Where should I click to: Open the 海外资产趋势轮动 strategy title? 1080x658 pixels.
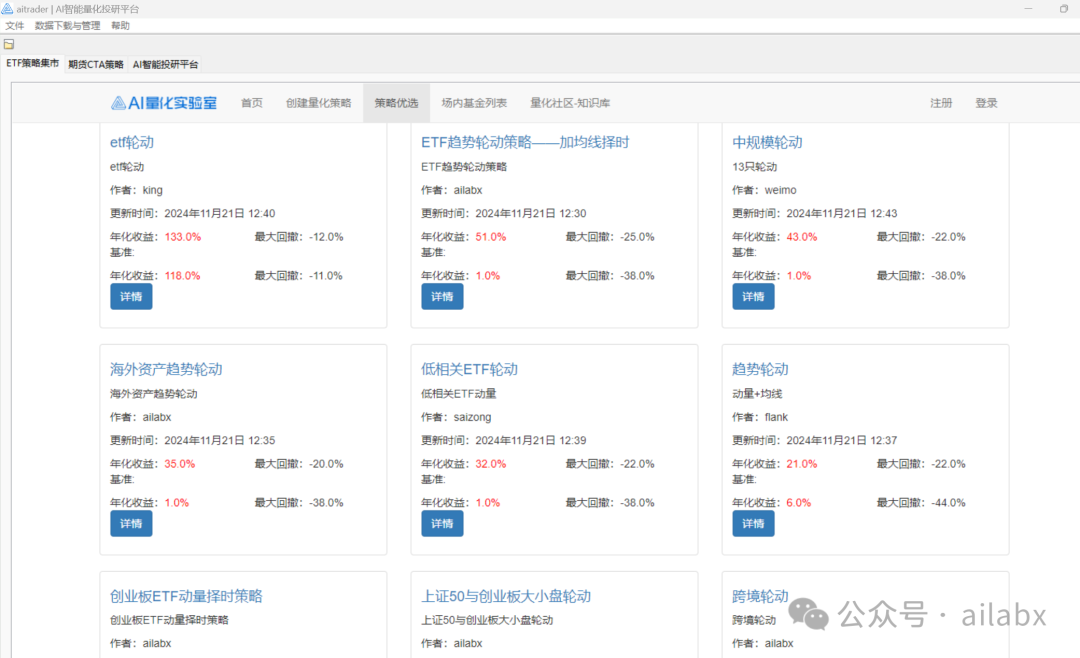[166, 369]
